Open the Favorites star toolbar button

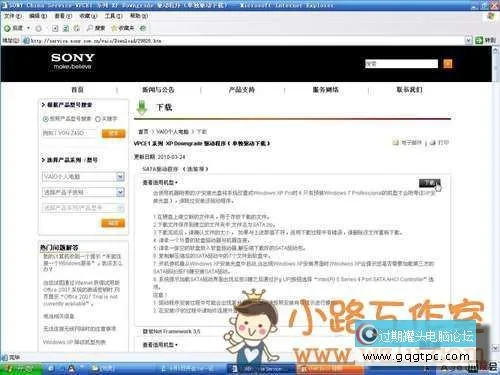click(x=122, y=28)
